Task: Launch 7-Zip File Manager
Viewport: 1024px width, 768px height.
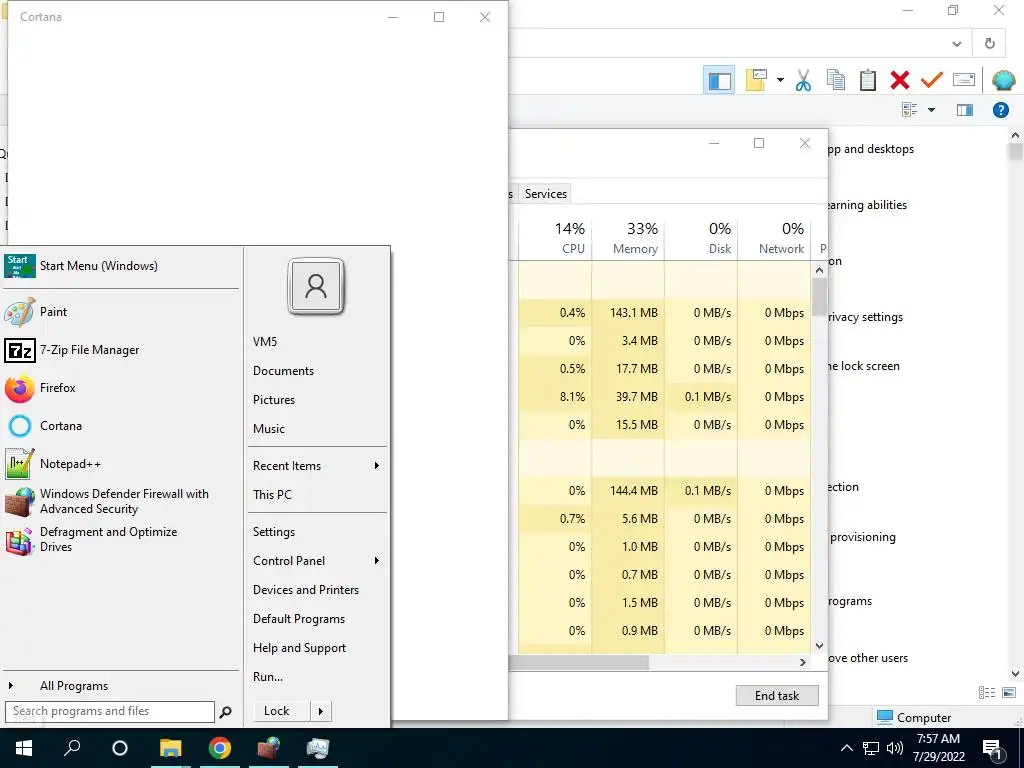Action: 121,350
